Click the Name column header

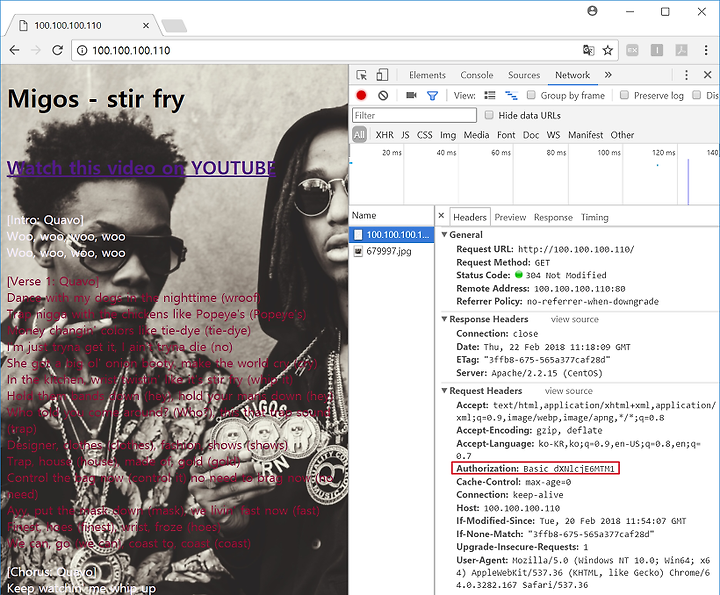click(392, 215)
